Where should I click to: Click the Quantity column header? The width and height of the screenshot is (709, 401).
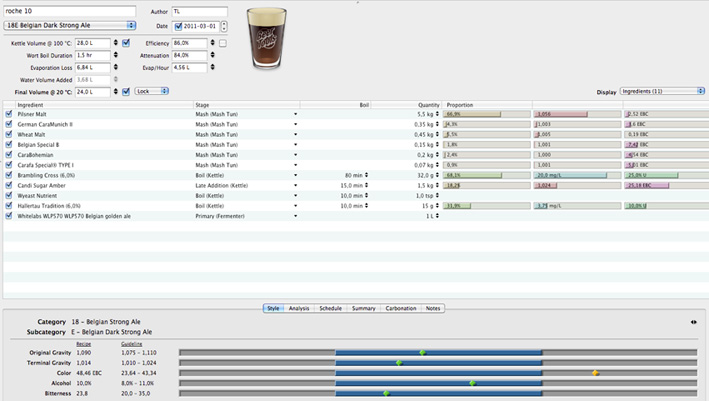tap(428, 104)
